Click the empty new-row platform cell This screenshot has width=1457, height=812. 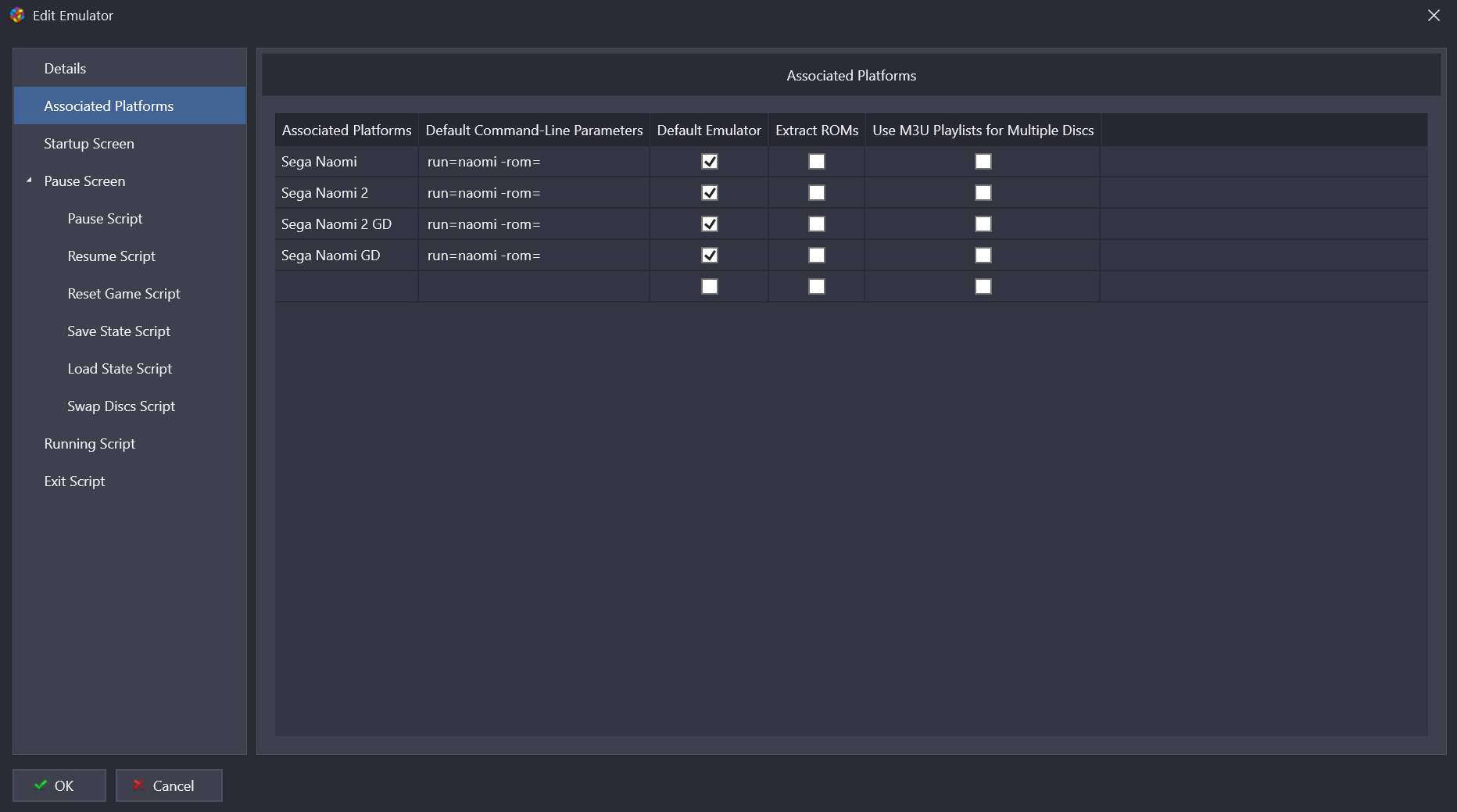[x=346, y=286]
